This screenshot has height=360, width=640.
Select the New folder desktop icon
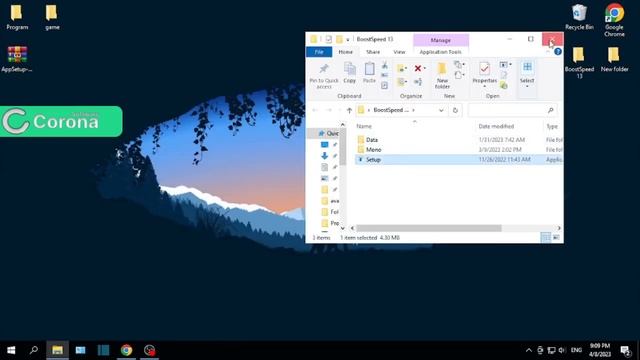[x=614, y=59]
